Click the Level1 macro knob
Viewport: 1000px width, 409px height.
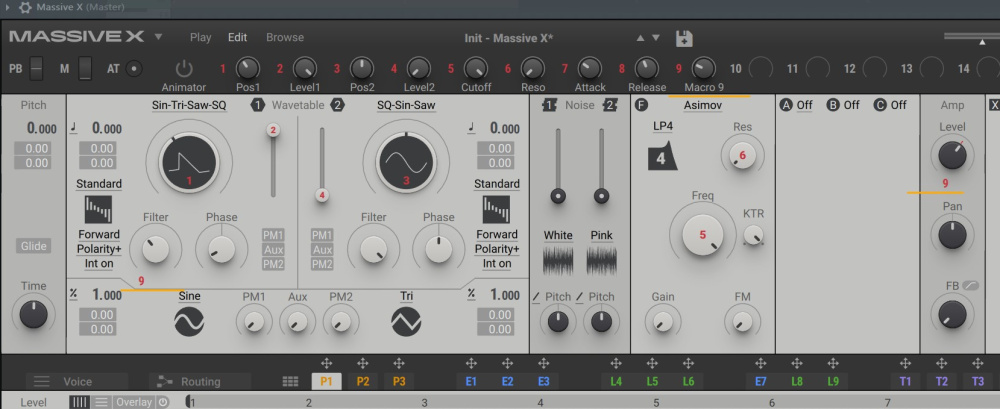305,68
